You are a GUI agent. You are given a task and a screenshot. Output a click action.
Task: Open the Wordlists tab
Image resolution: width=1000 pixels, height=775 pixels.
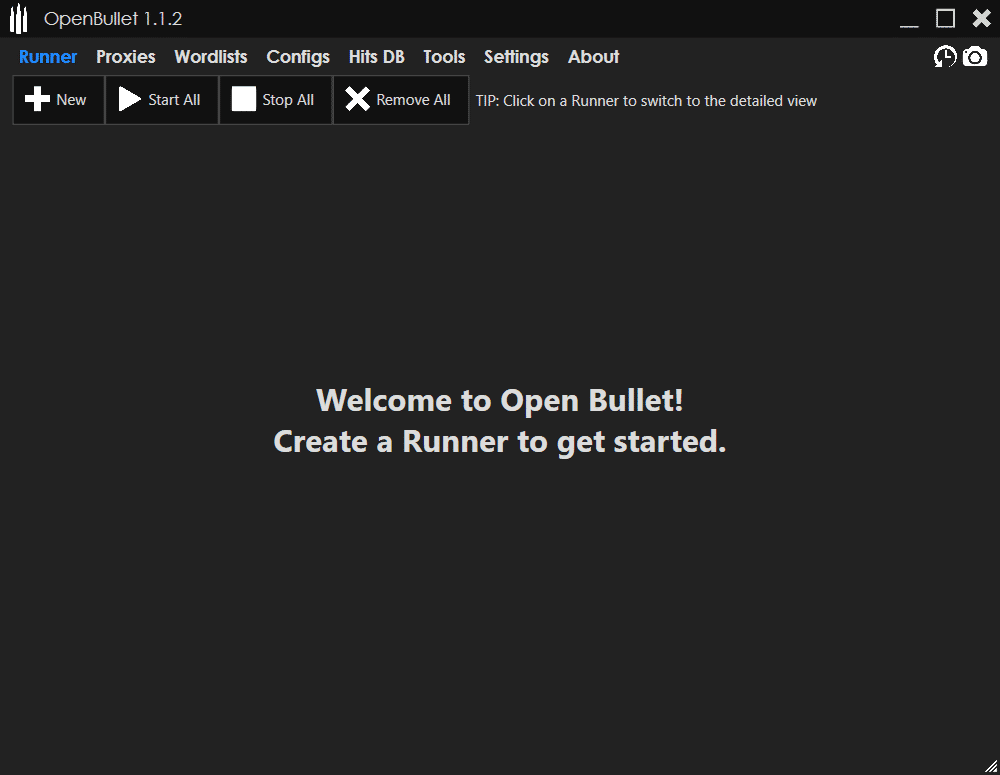(210, 57)
